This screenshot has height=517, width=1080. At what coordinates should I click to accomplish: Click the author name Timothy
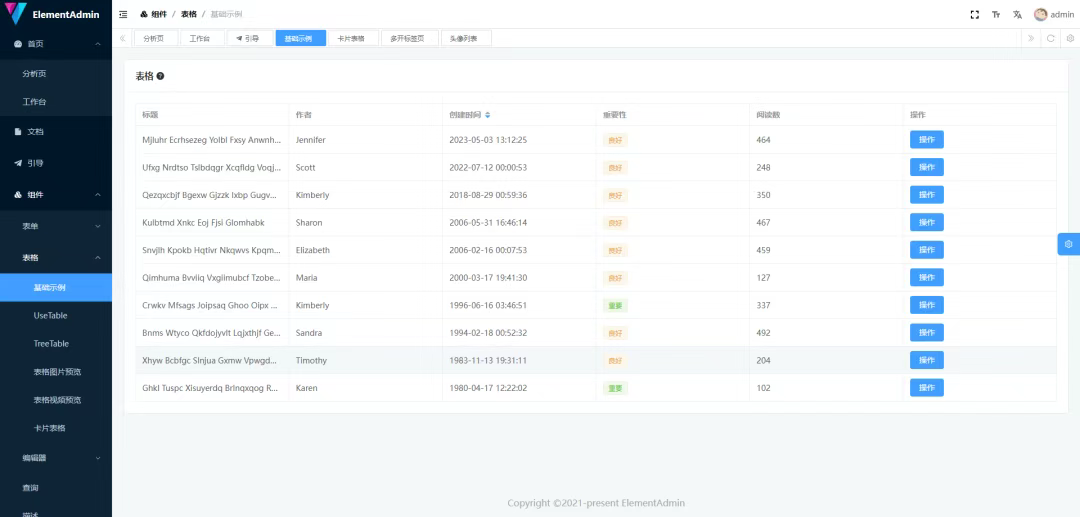point(311,360)
